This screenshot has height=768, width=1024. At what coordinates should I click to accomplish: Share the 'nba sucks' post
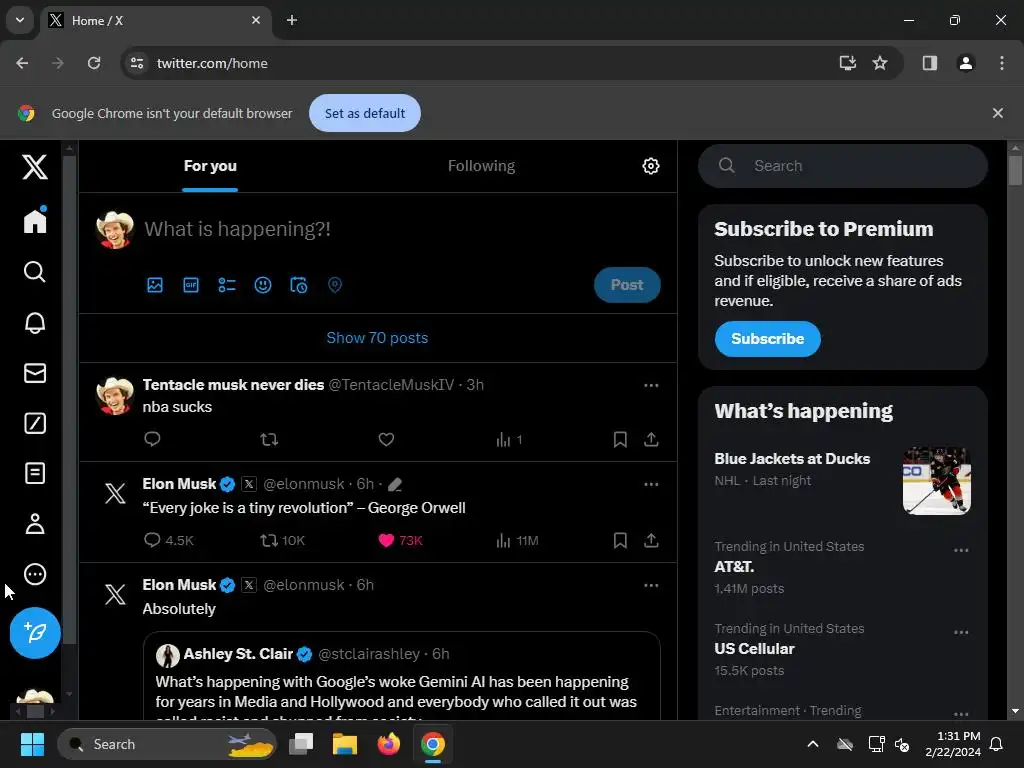click(651, 440)
